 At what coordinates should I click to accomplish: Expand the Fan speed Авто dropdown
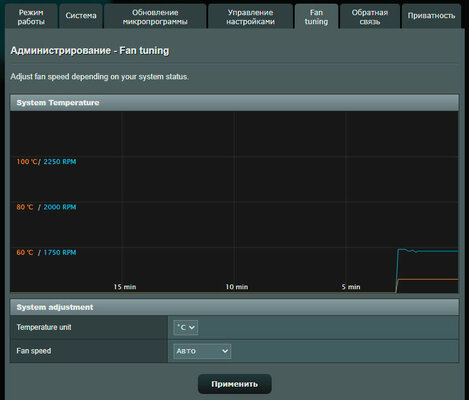202,351
